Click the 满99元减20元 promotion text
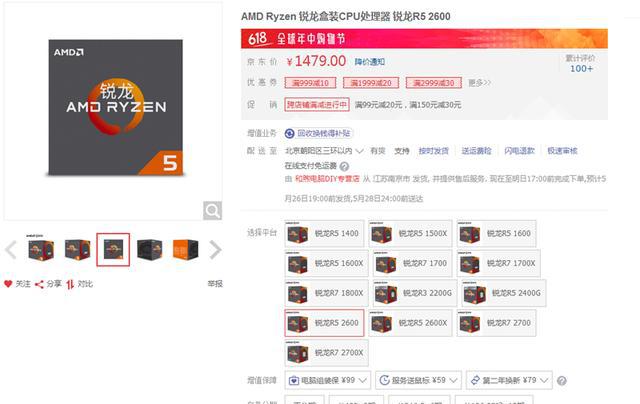 (x=378, y=105)
